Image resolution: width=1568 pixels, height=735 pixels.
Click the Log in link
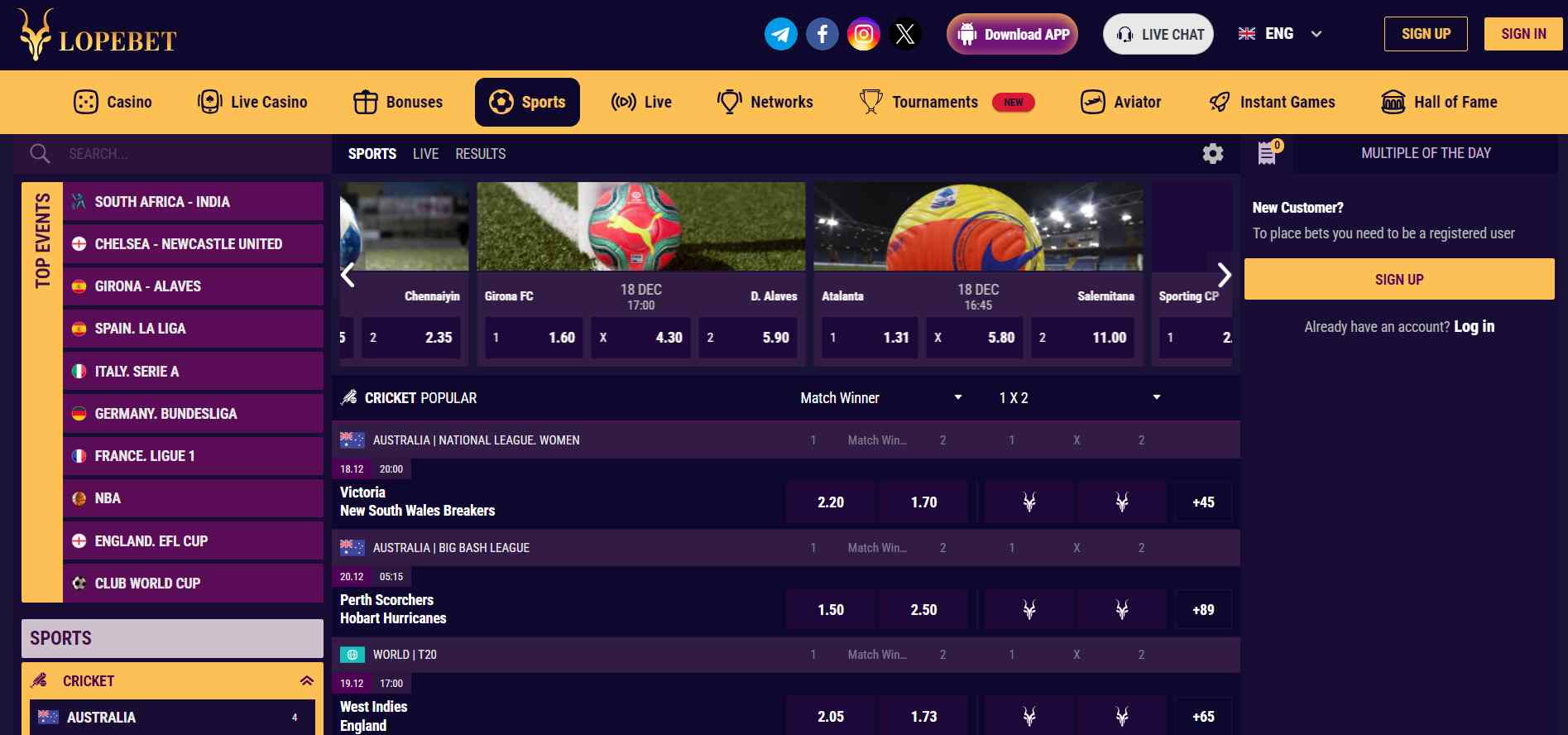pyautogui.click(x=1474, y=326)
